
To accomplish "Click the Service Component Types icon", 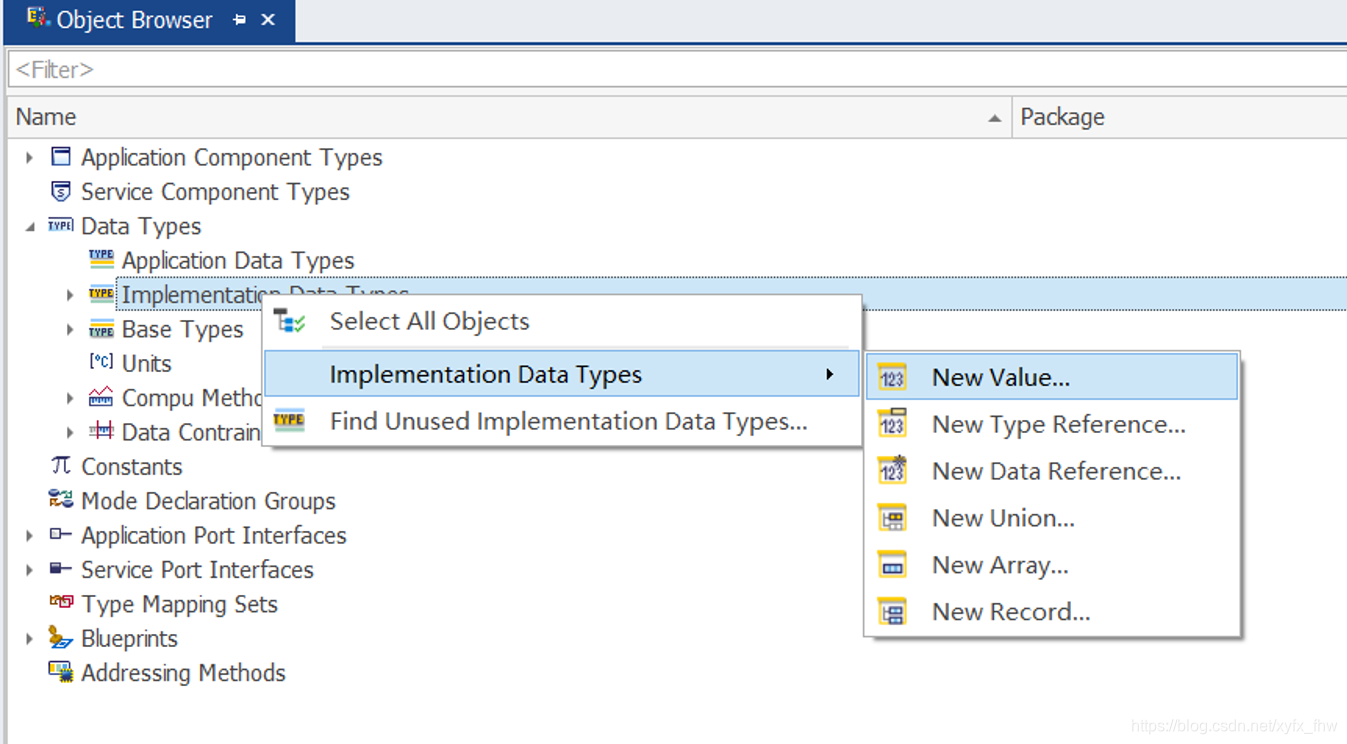I will coord(61,191).
